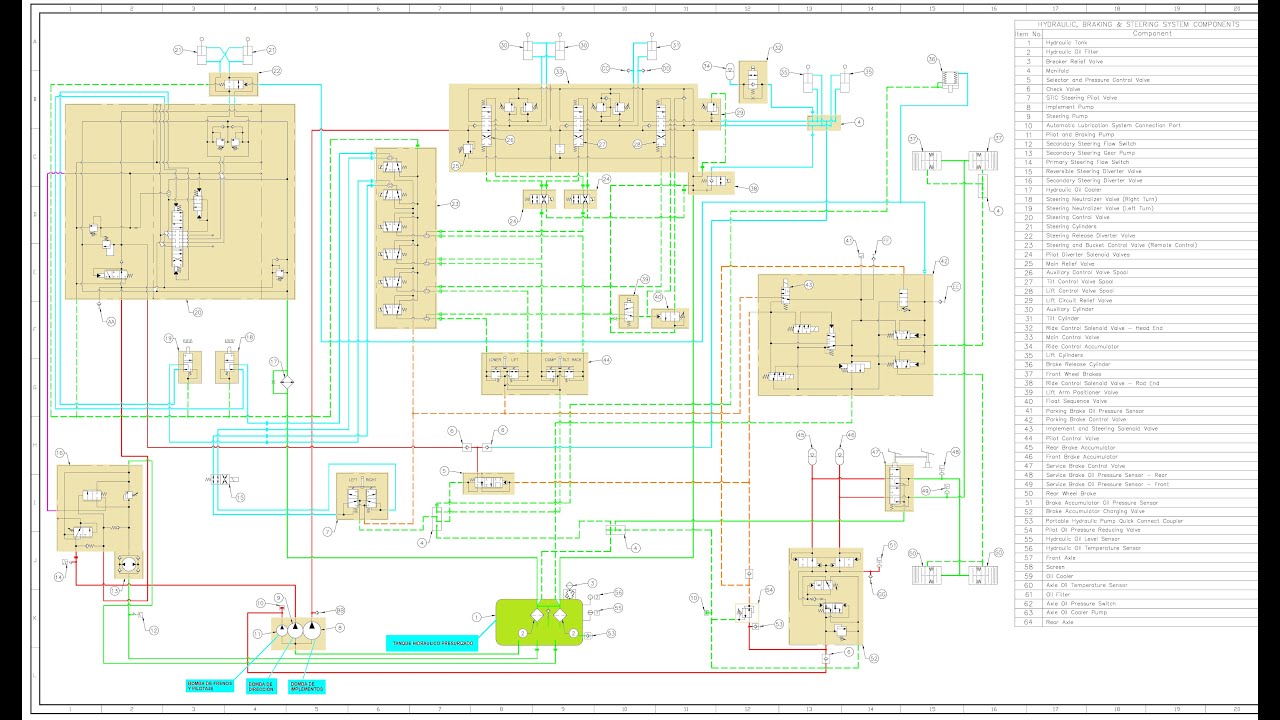The width and height of the screenshot is (1280, 720).
Task: Select the "BOMBA DE FRENOS Y PILOTAJE" label
Action: click(209, 686)
